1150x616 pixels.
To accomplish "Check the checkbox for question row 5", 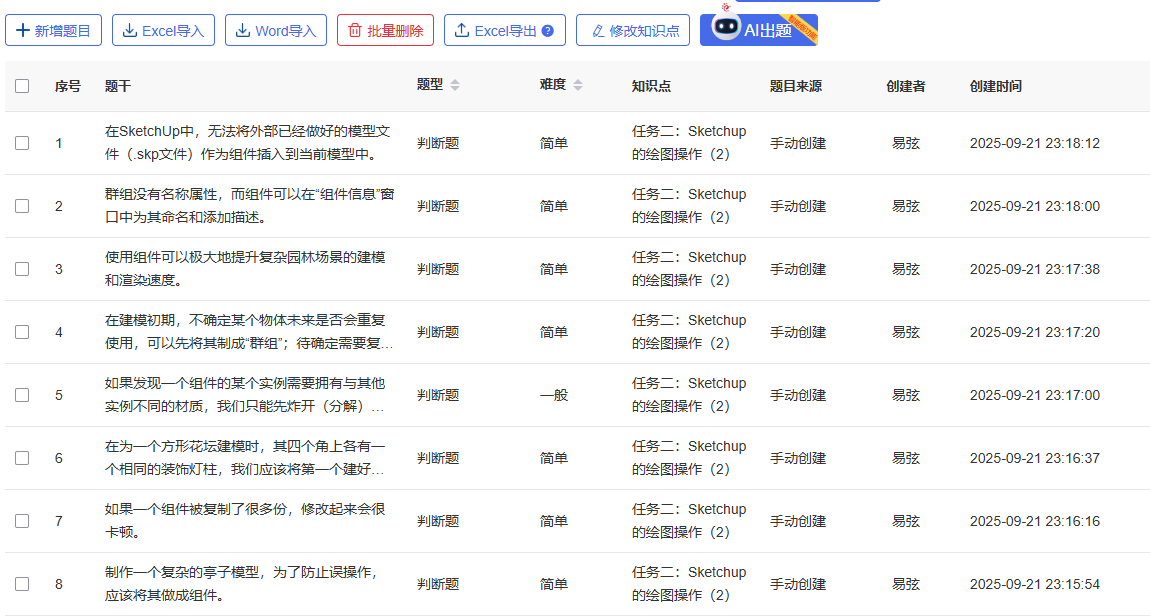I will [22, 395].
